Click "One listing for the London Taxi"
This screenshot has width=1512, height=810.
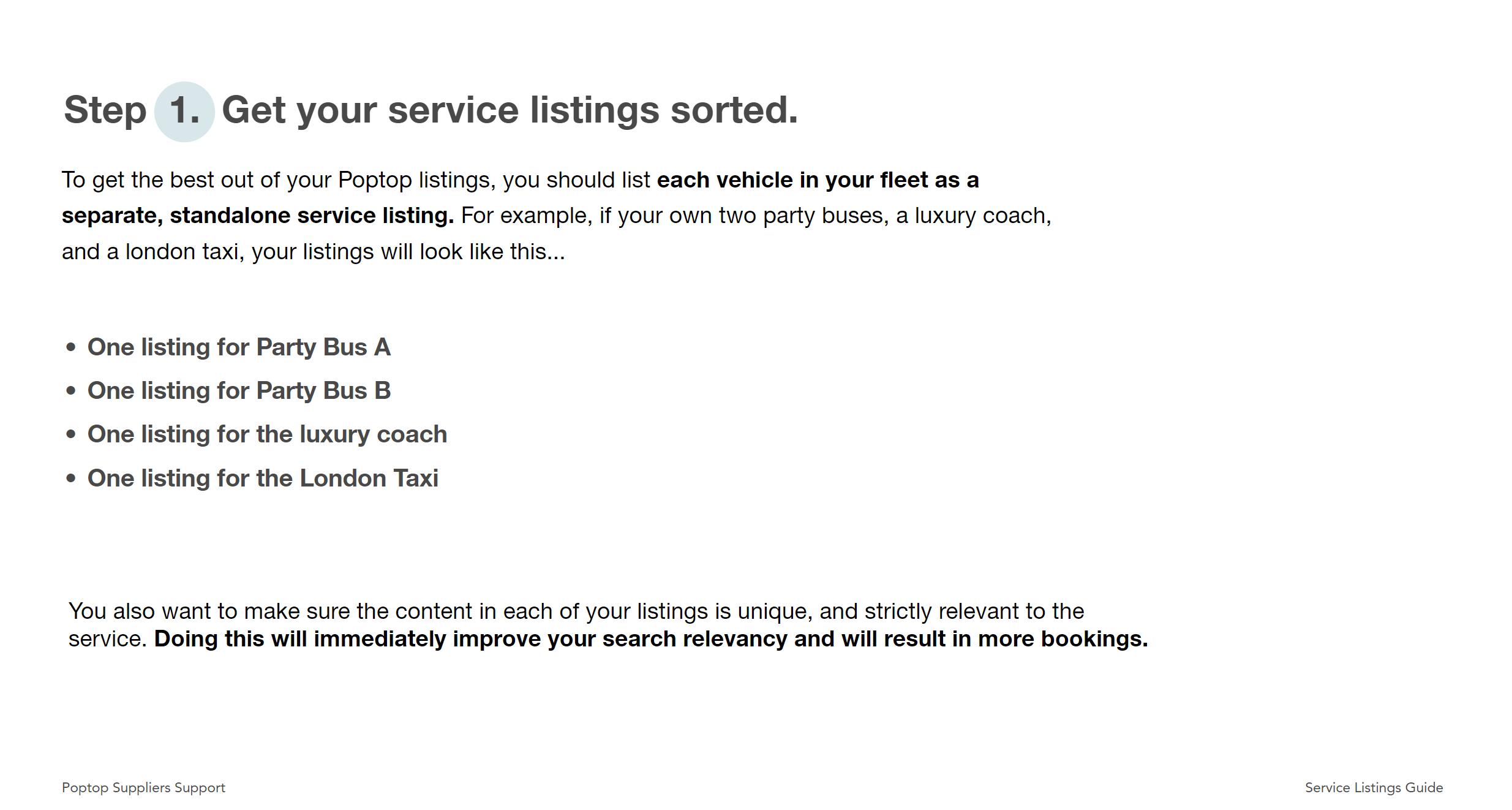coord(263,479)
